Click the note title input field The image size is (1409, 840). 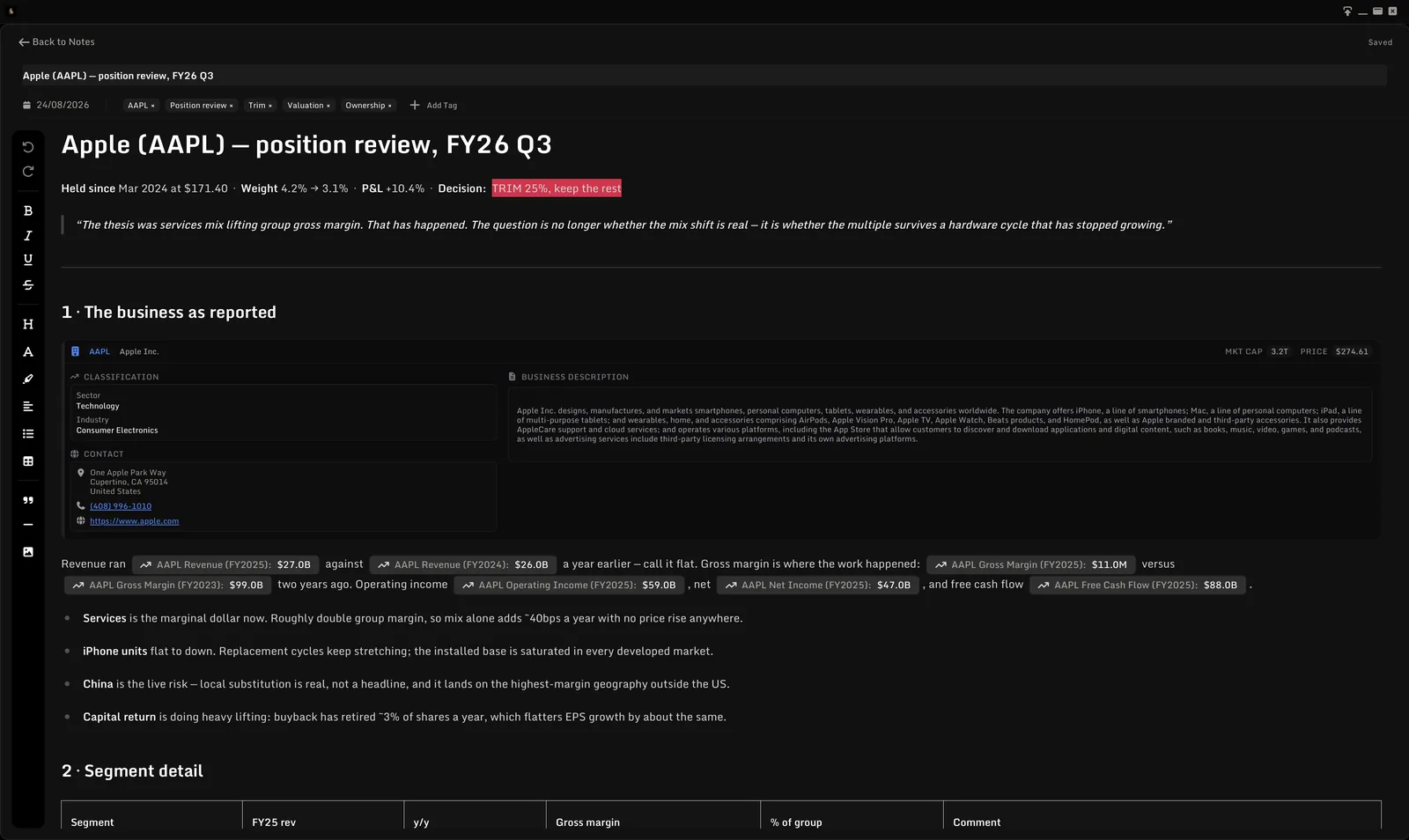pyautogui.click(x=704, y=76)
